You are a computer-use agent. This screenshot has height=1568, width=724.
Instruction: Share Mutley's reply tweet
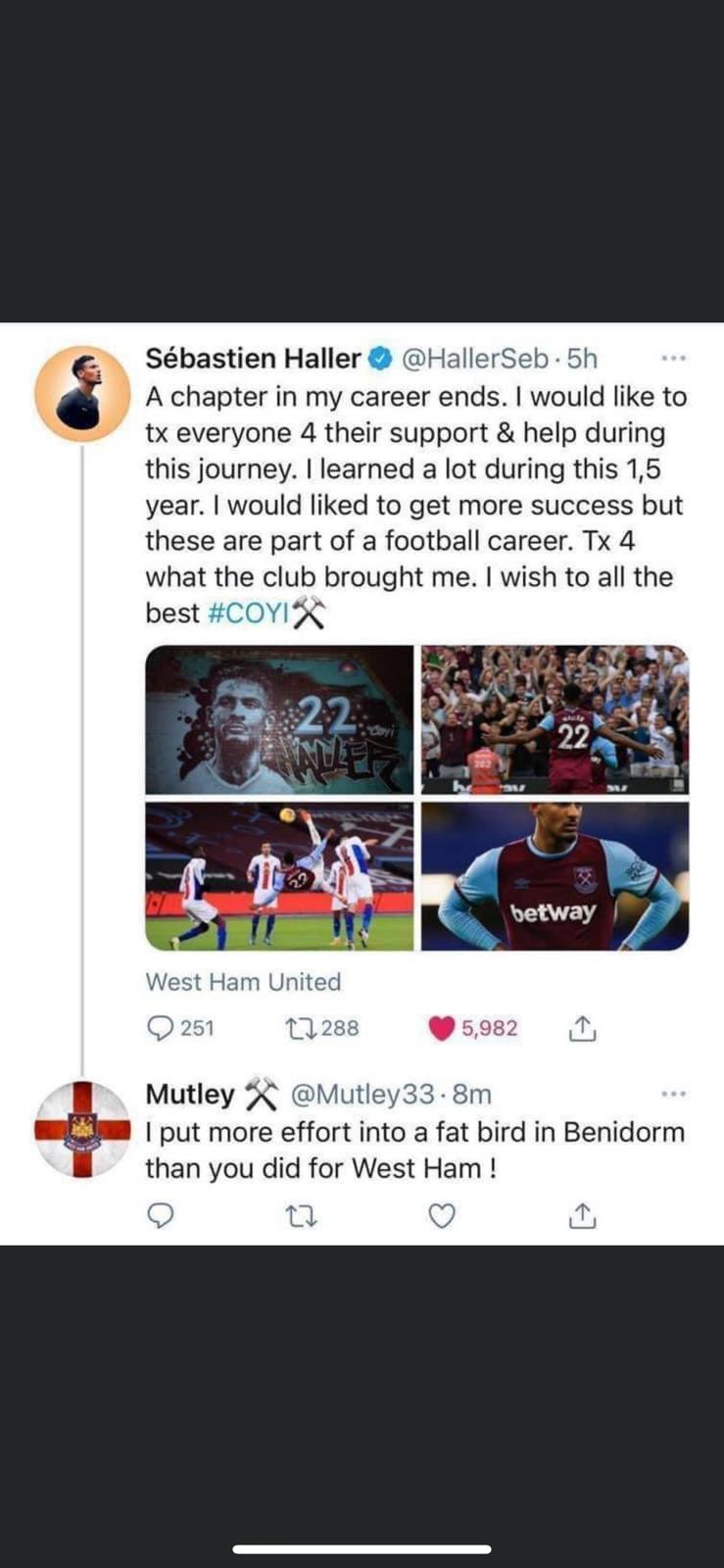(x=582, y=1216)
